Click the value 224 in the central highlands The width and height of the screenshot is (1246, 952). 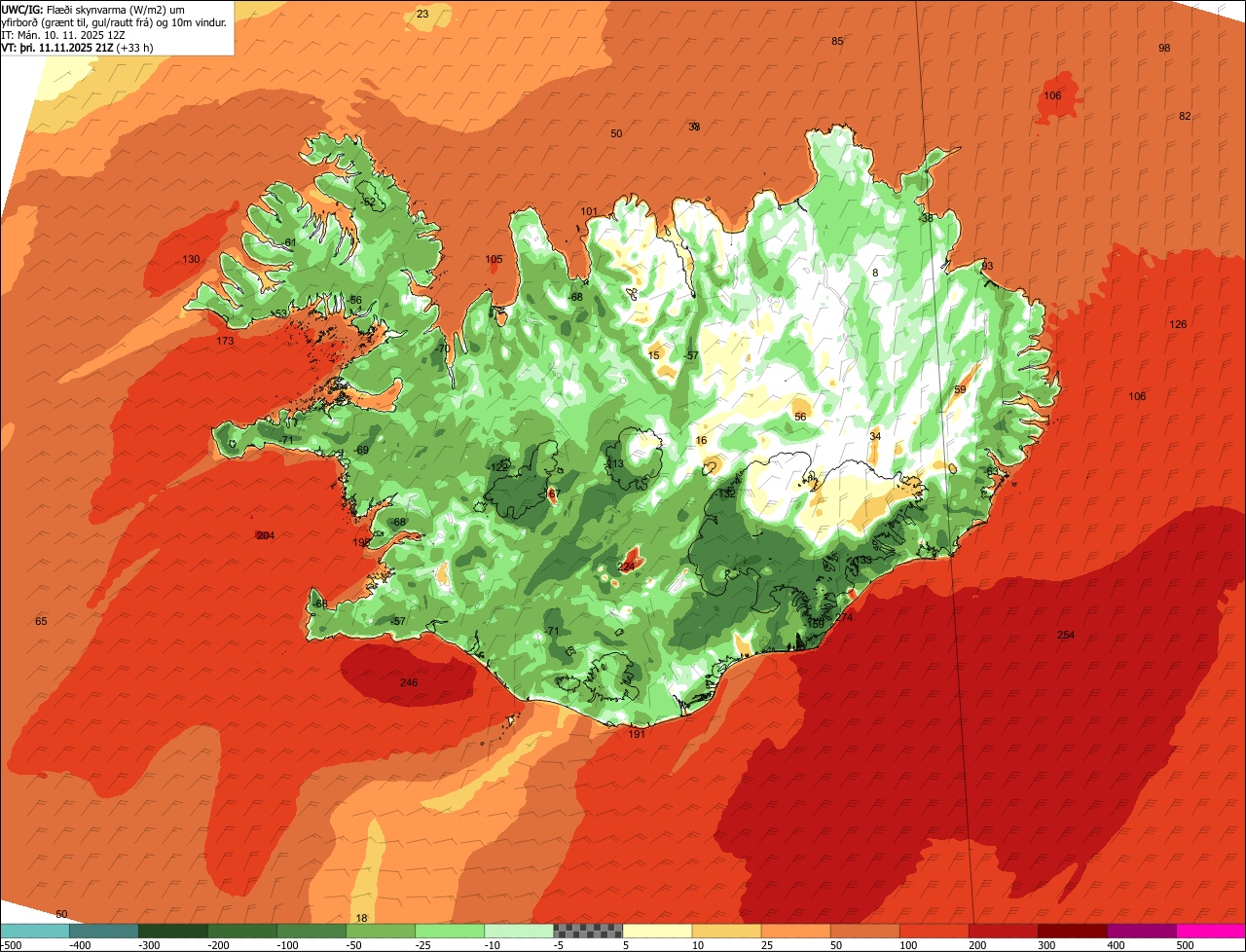click(627, 567)
